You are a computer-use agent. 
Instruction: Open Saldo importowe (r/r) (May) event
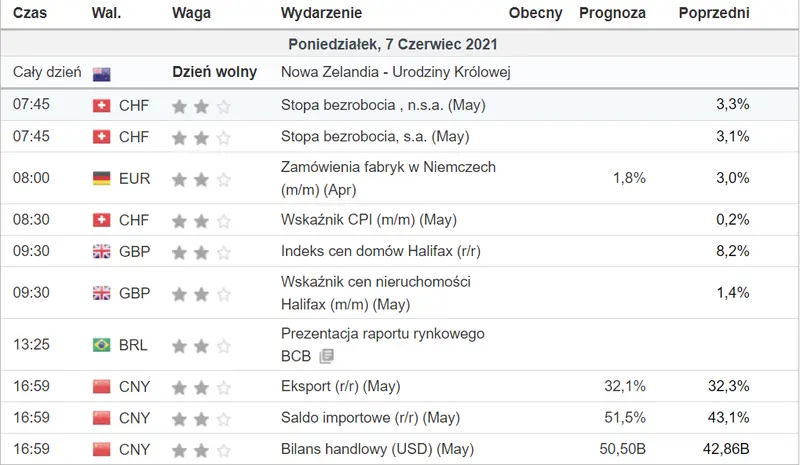(370, 418)
